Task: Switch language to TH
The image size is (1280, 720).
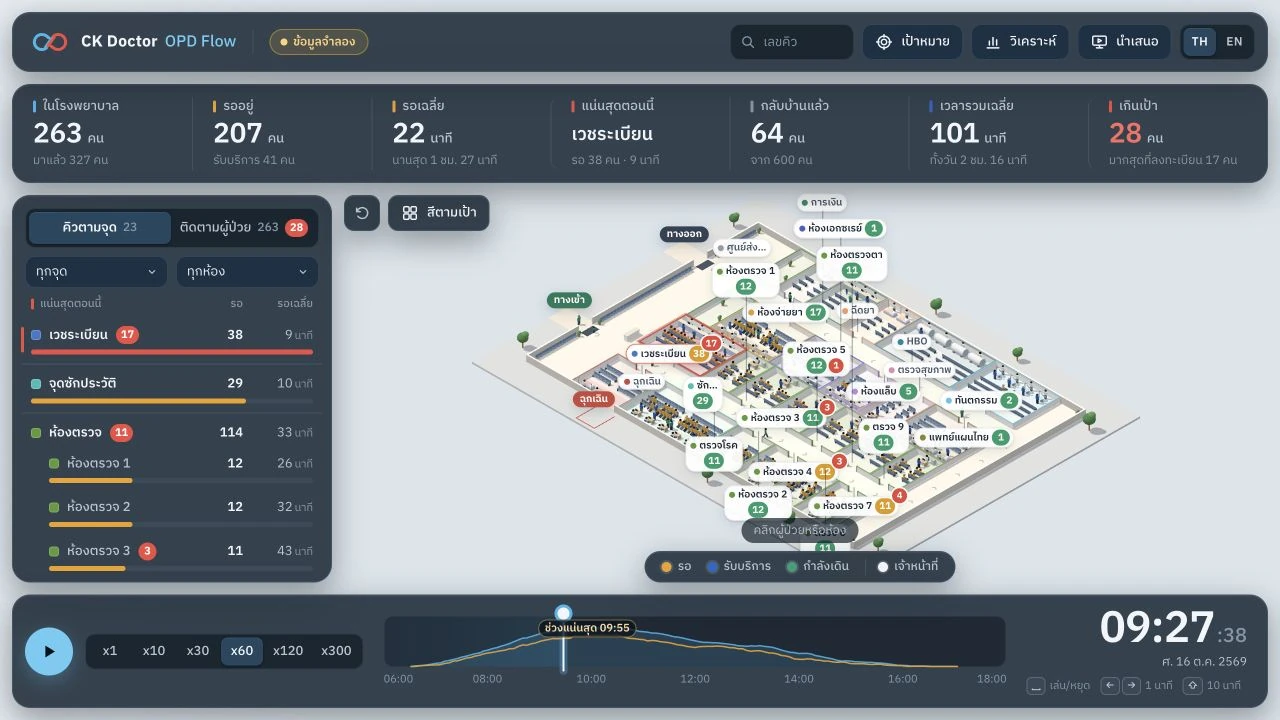Action: click(1199, 42)
